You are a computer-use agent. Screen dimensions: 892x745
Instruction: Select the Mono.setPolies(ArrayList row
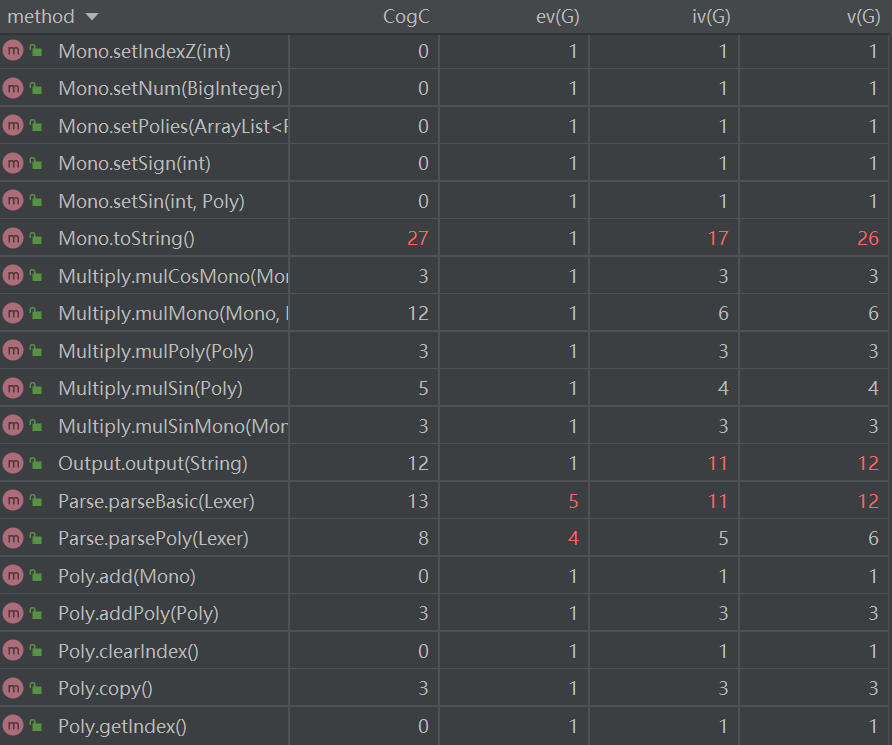tap(446, 126)
